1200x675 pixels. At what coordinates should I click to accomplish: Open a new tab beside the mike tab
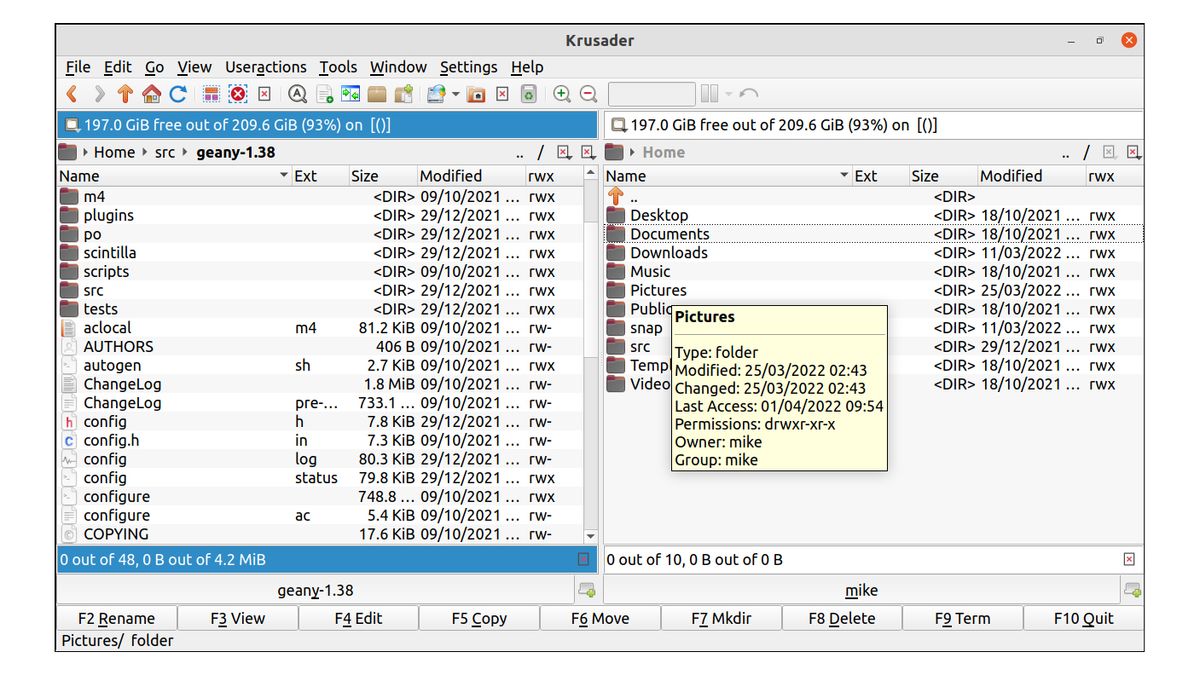[1131, 592]
